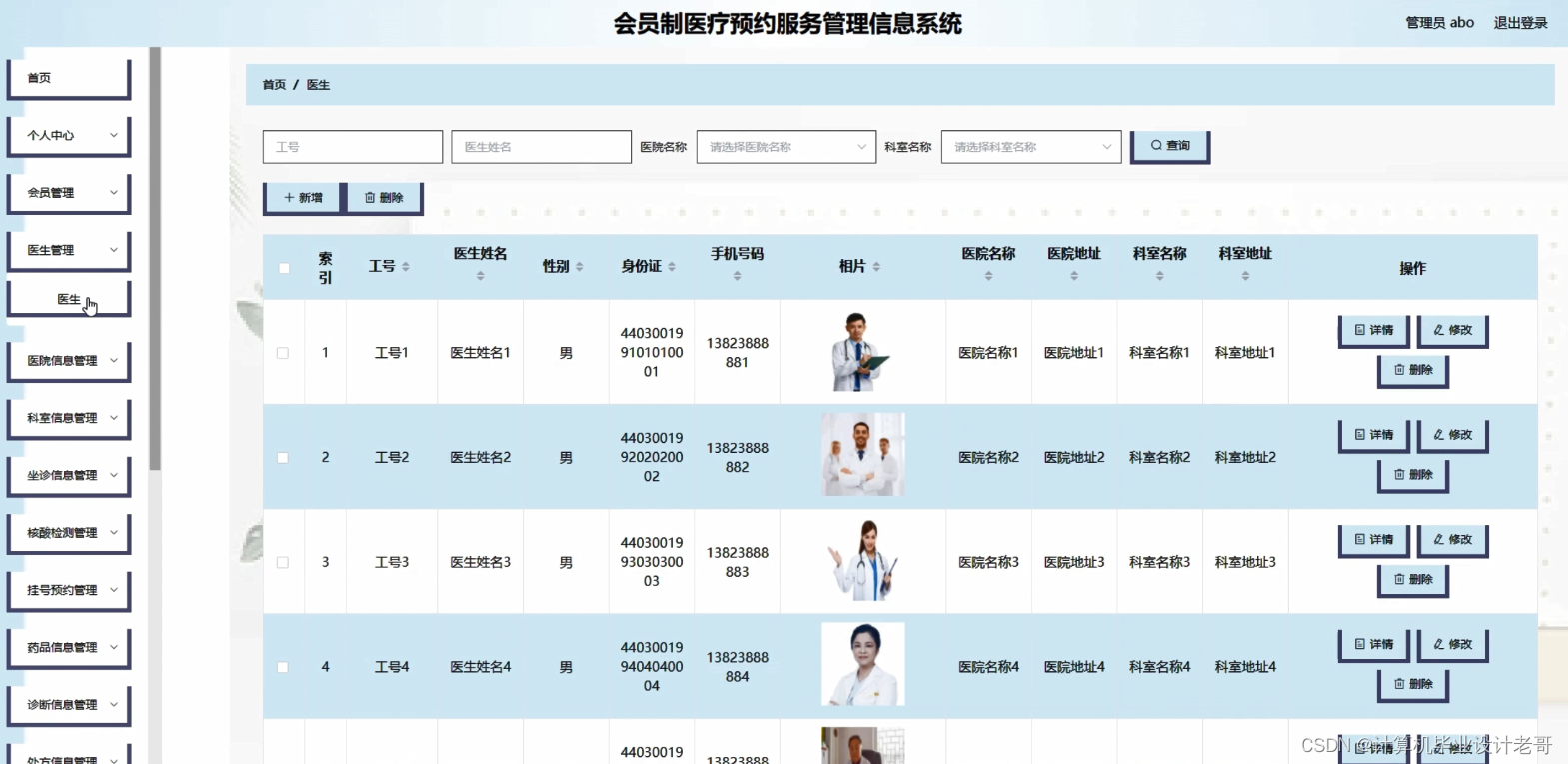1568x764 pixels.
Task: Click 删除 for row 工号4
Action: pos(1413,684)
